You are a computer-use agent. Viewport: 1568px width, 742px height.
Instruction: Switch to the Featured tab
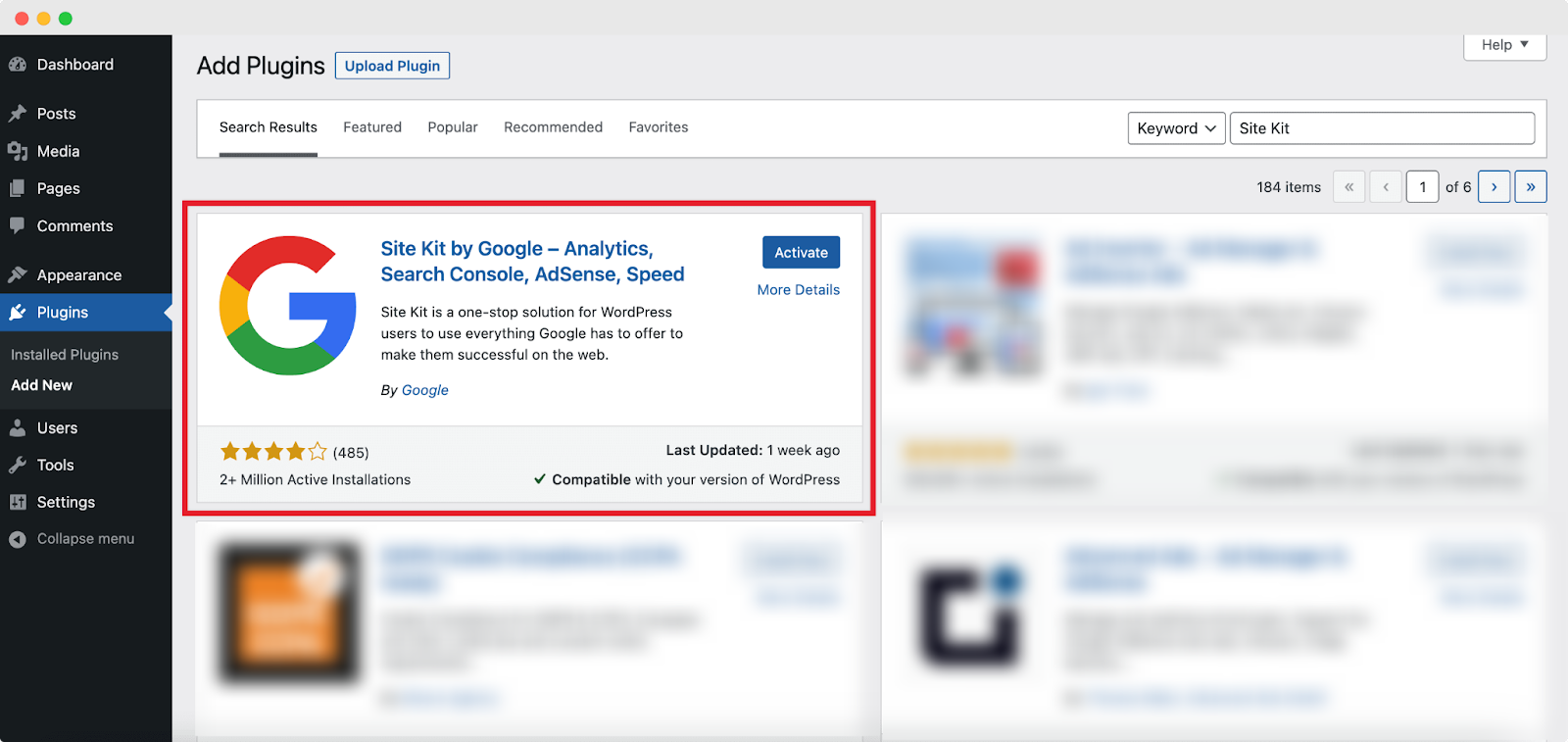click(x=372, y=127)
